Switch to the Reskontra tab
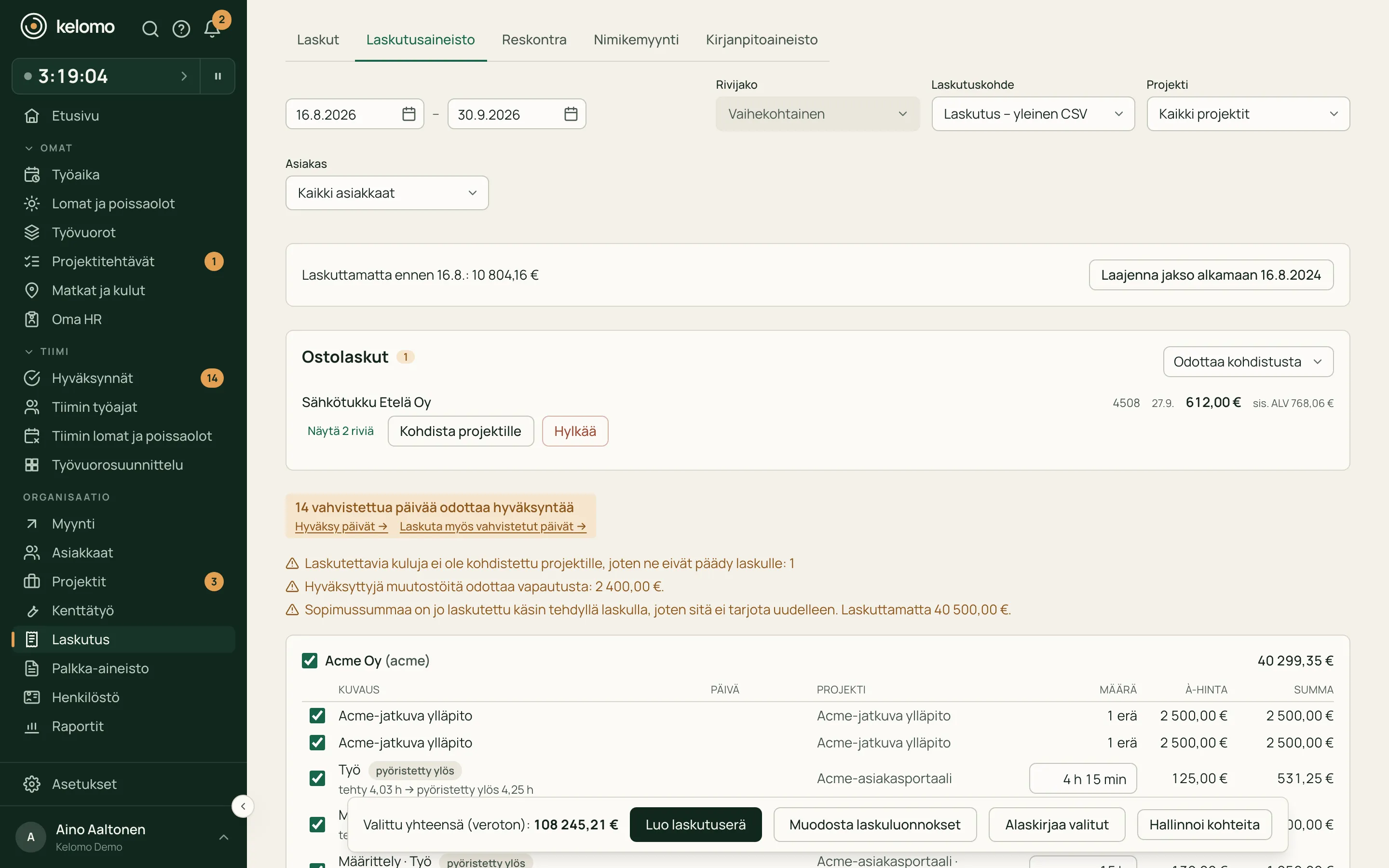This screenshot has width=1389, height=868. 534,40
